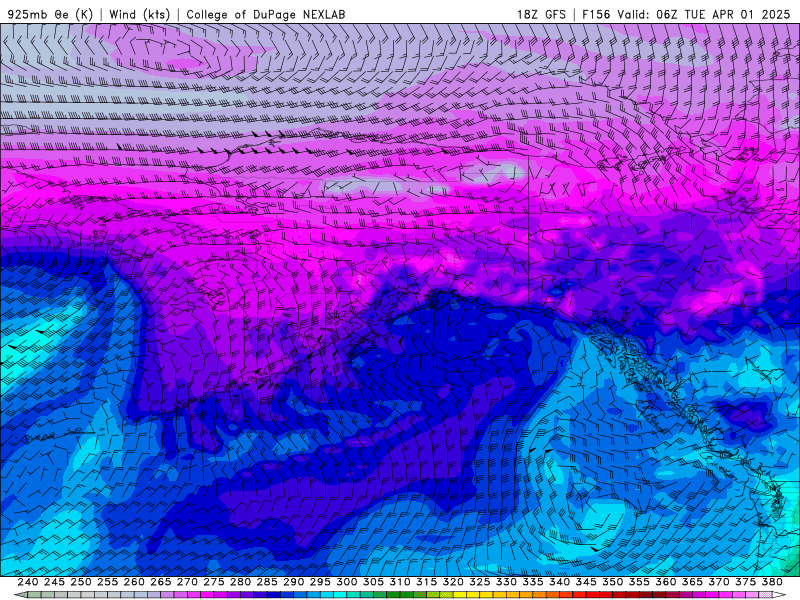Screen dimensions: 800x600
Task: Click the 380 value on the color scale
Action: tap(772, 582)
